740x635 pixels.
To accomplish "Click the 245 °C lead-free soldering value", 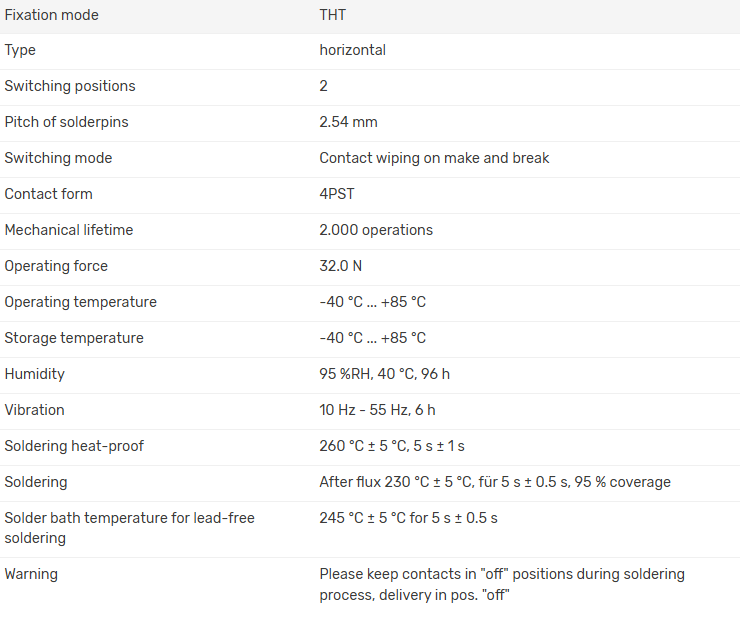I will point(408,518).
